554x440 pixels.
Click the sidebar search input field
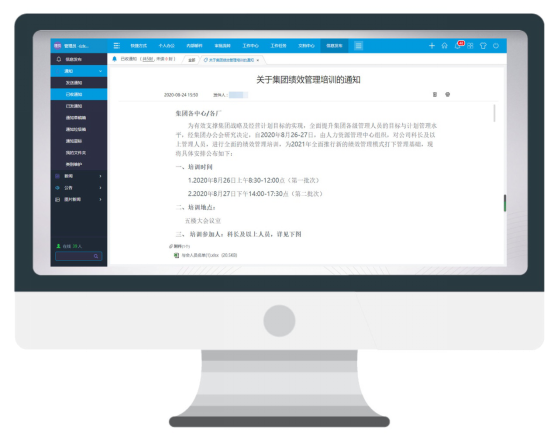coord(78,256)
